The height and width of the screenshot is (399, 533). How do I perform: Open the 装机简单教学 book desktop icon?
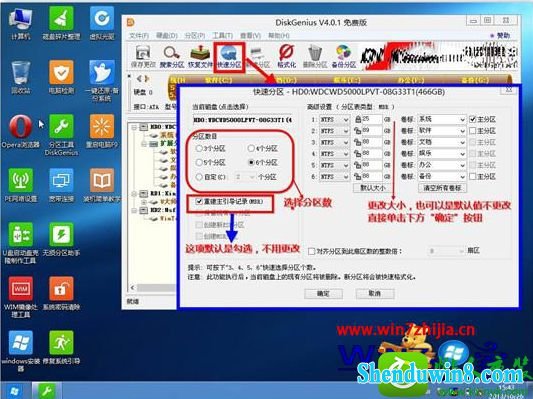(102, 185)
